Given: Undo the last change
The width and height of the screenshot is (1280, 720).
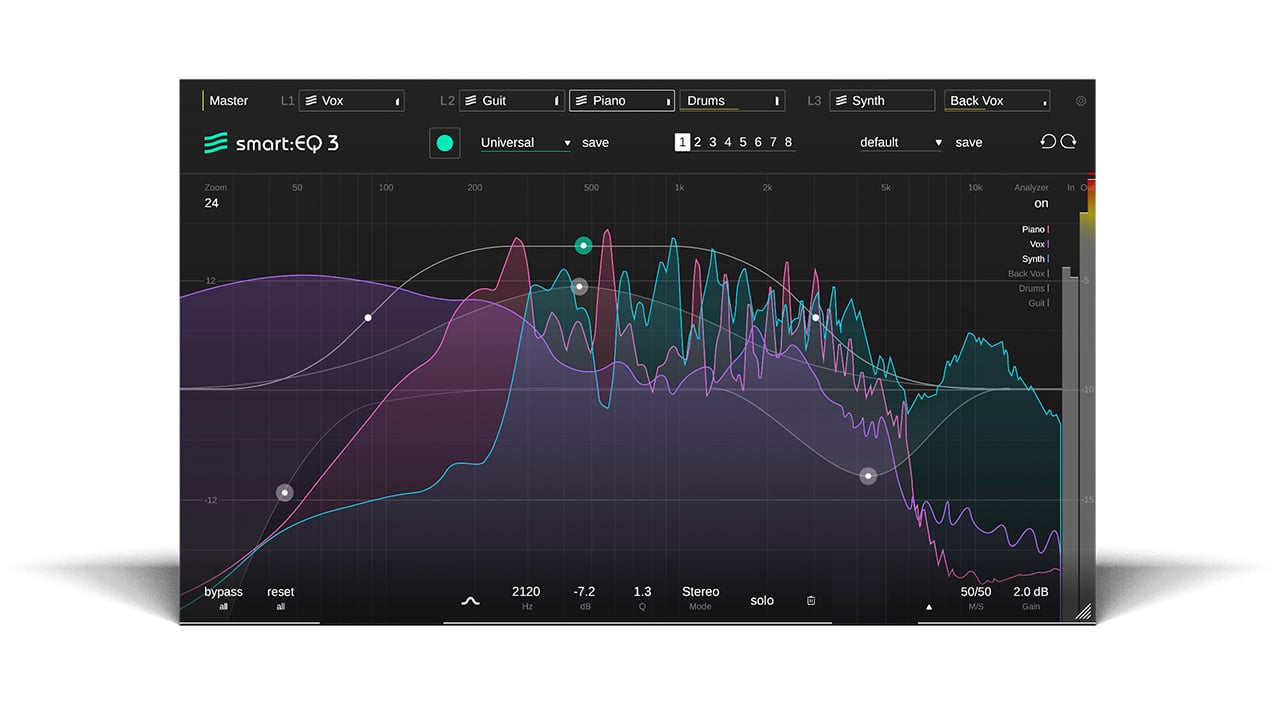Looking at the screenshot, I should coord(1047,142).
